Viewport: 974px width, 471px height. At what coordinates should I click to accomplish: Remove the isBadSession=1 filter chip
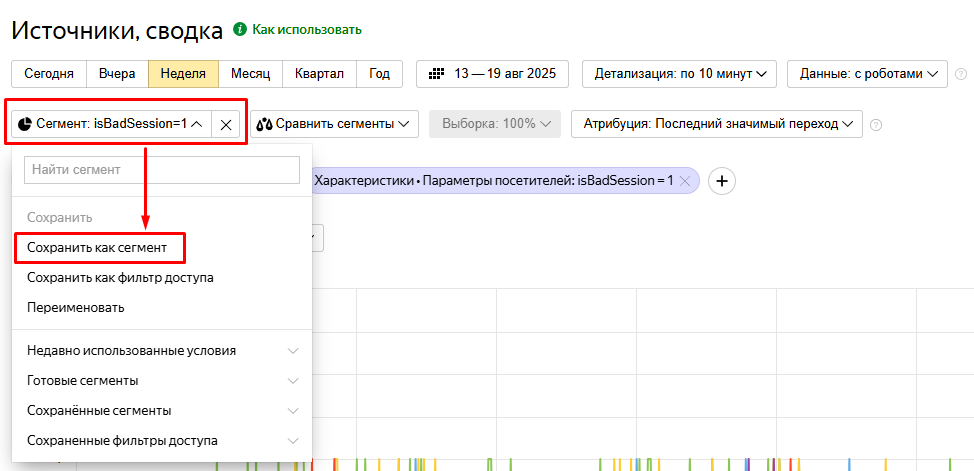686,181
